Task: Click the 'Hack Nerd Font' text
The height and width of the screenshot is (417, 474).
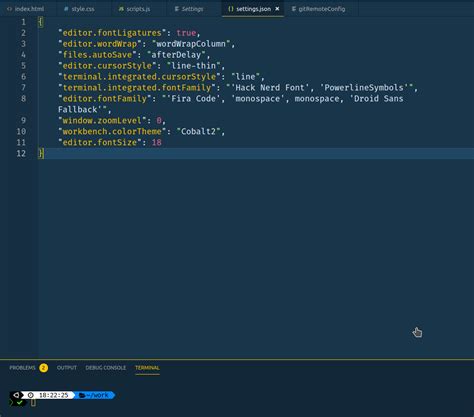Action: coord(270,88)
